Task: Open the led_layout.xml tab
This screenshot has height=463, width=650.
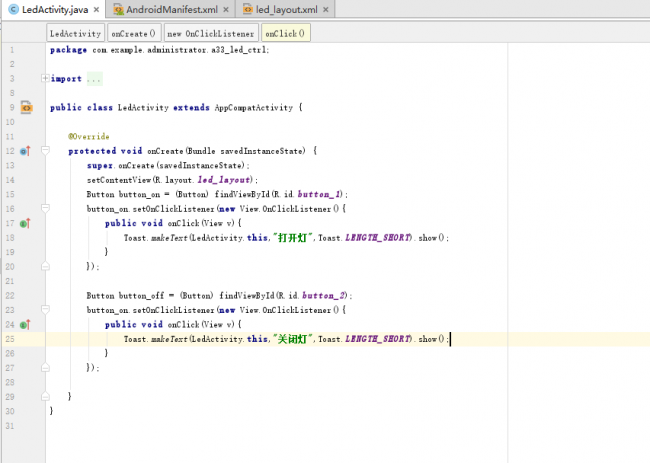Action: (286, 10)
